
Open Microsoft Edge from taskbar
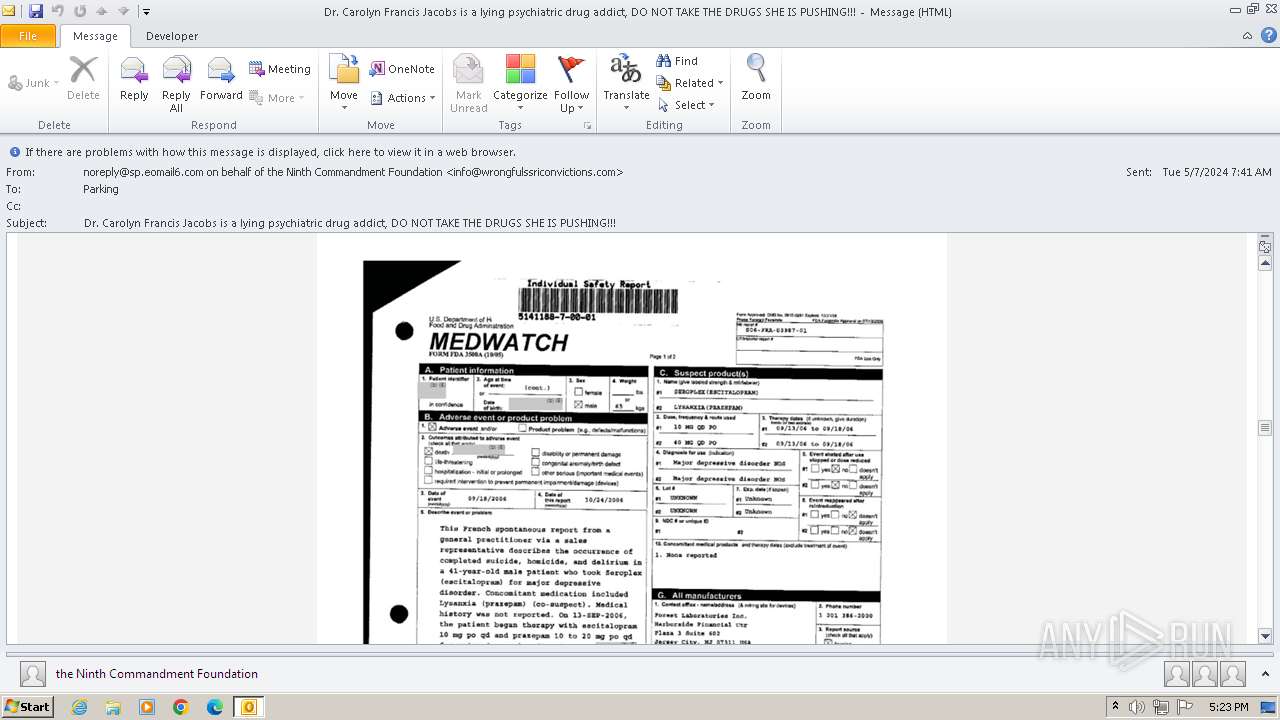(215, 707)
